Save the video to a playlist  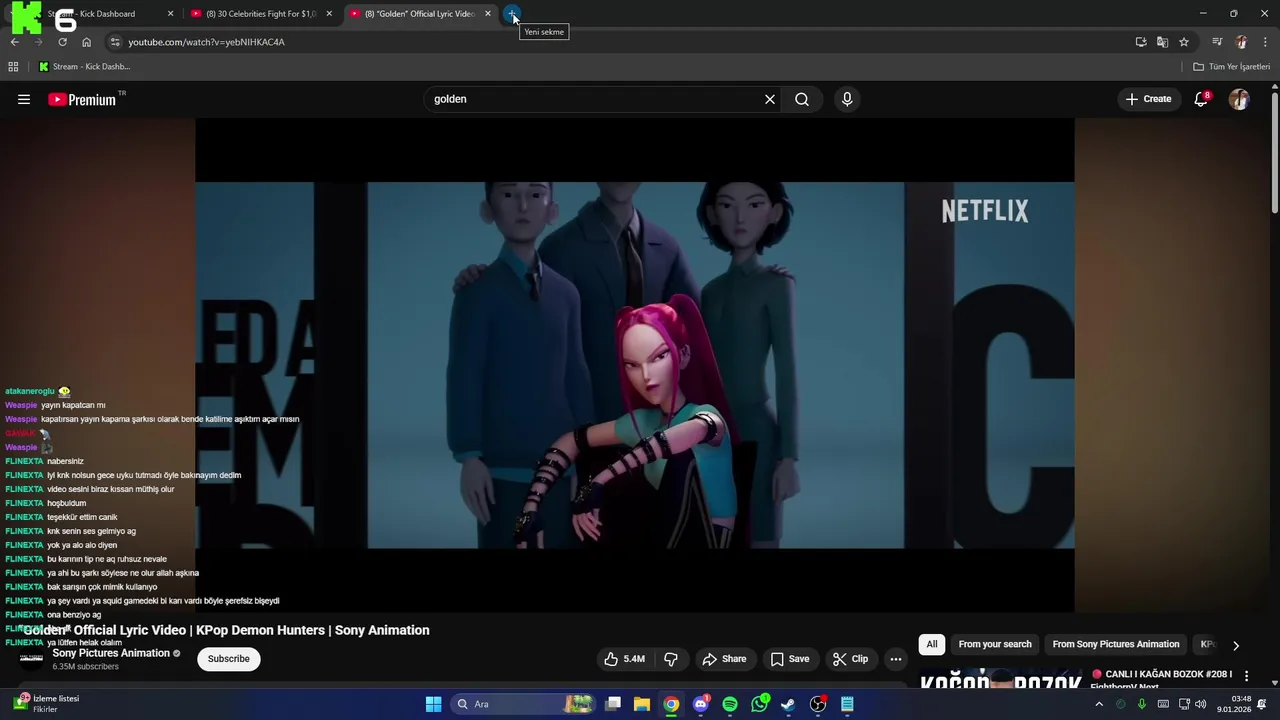pyautogui.click(x=790, y=659)
